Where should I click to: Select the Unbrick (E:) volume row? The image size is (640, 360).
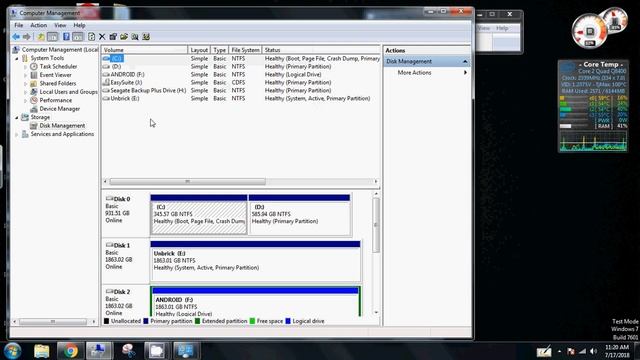pos(241,98)
